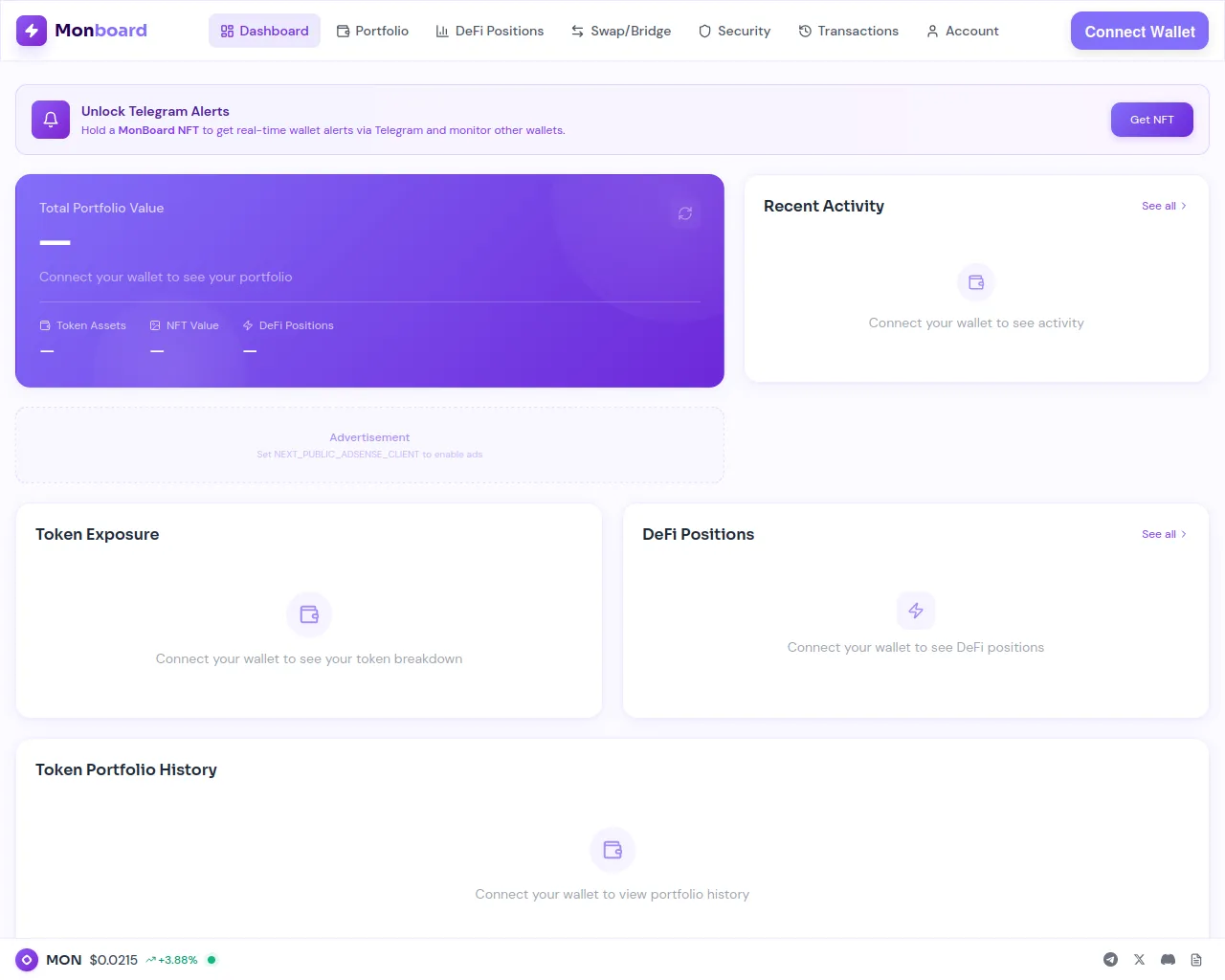Screen dimensions: 1225x980
Task: Open the MonBoard NFT link
Action: point(158,130)
